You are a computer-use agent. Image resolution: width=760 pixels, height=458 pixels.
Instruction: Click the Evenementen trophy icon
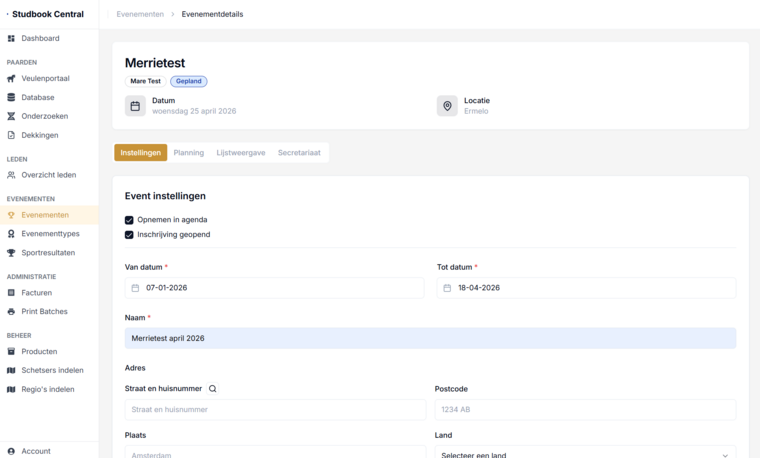11,215
